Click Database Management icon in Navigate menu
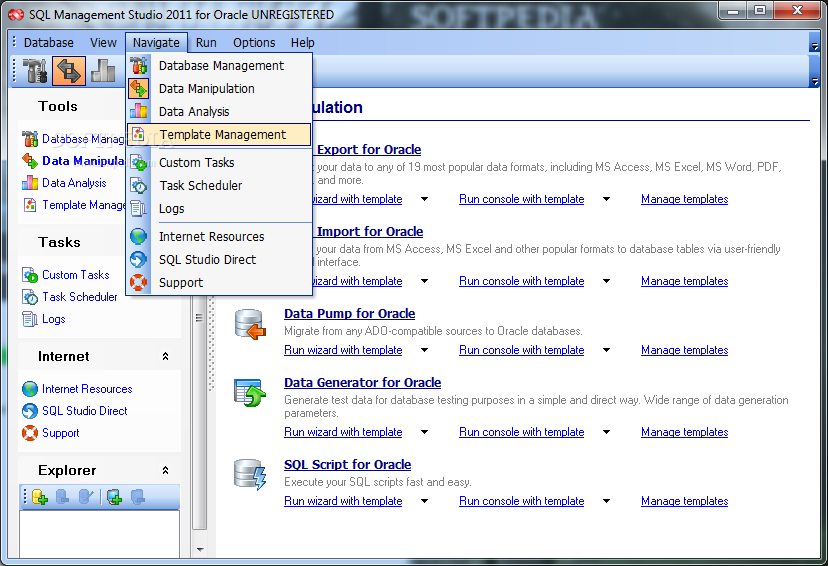This screenshot has height=566, width=828. (139, 65)
